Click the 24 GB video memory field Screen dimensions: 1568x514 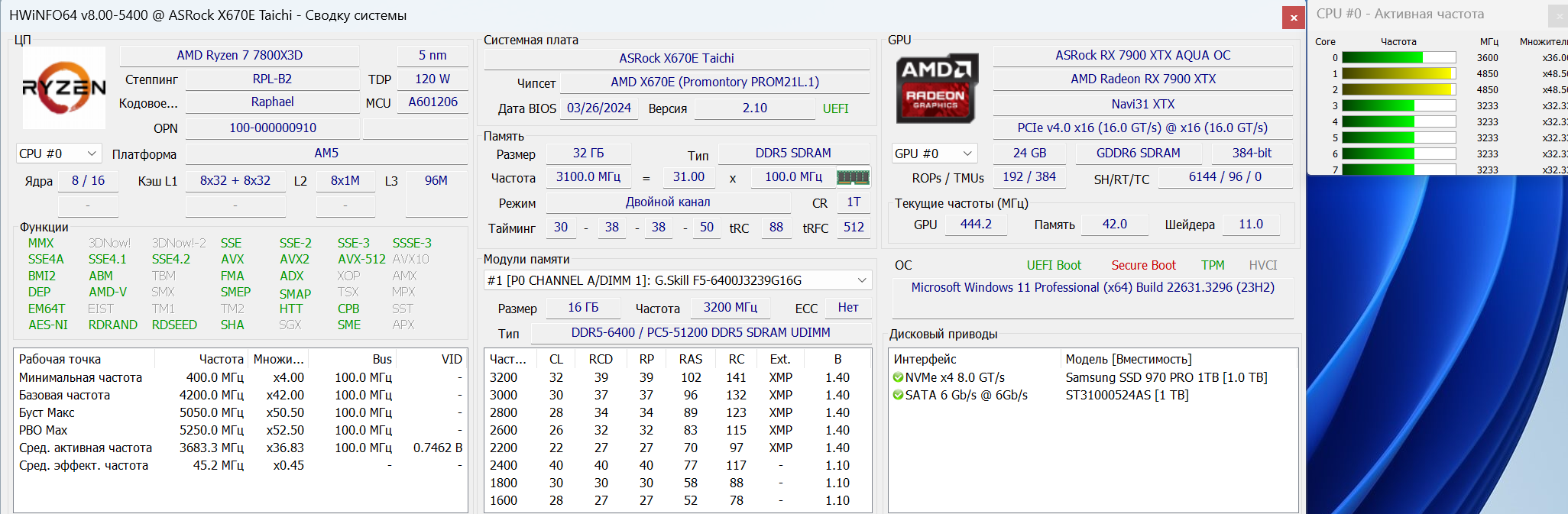1030,153
